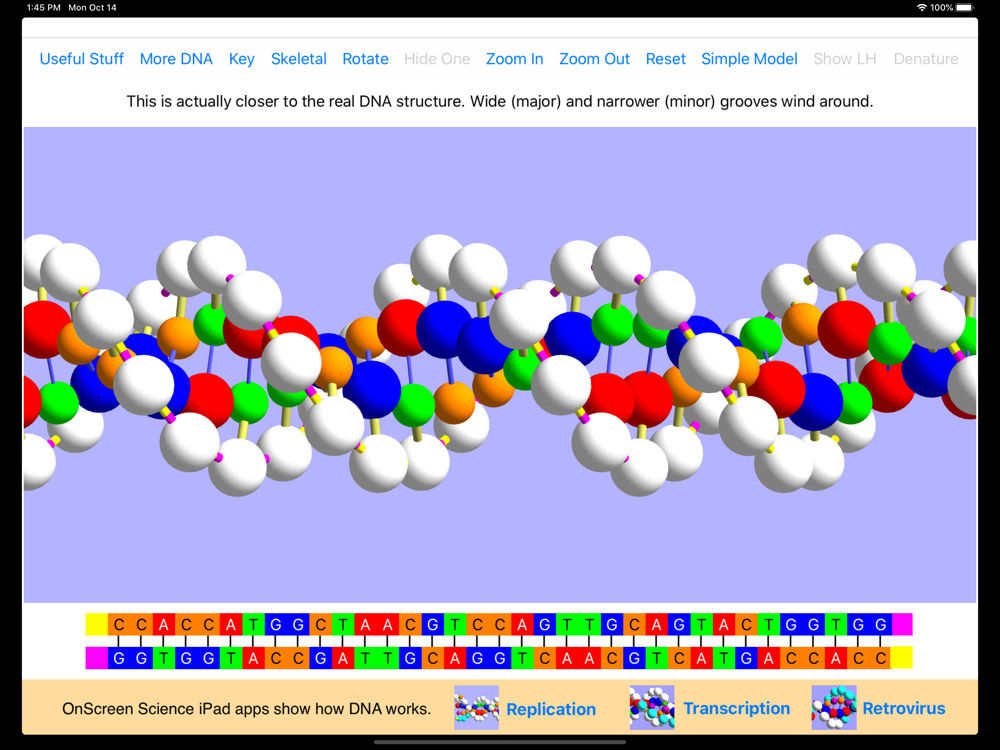Tap the battery indicator icon
The image size is (1000, 750).
(x=965, y=8)
